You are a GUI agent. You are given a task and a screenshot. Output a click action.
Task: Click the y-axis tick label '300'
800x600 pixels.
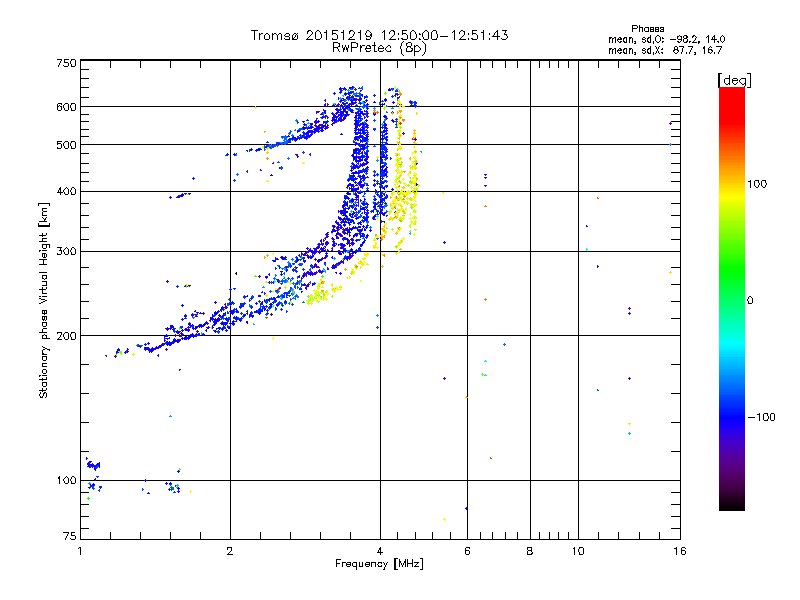(x=66, y=252)
